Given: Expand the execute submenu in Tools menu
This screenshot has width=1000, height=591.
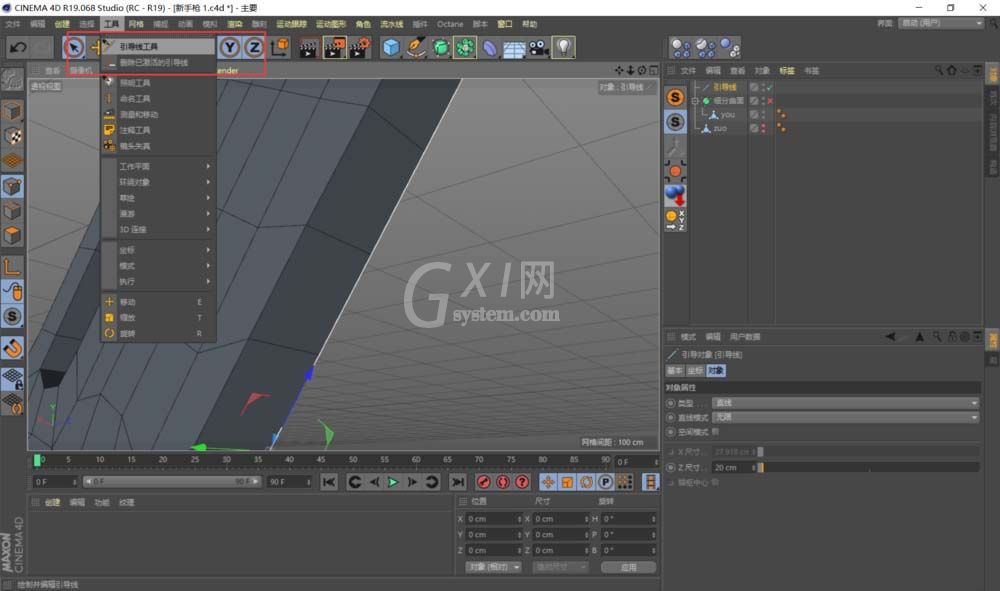Looking at the screenshot, I should click(x=158, y=282).
